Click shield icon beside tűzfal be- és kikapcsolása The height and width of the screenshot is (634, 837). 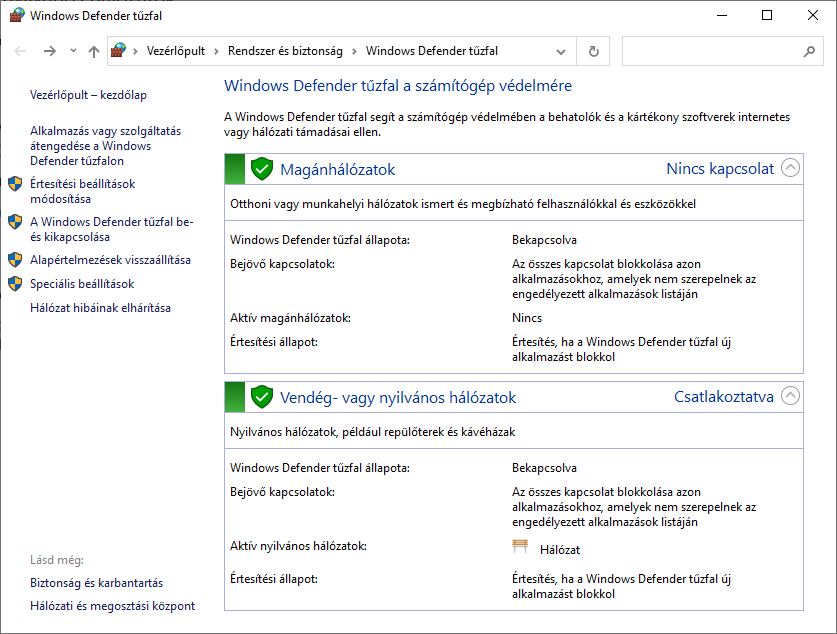[x=15, y=222]
